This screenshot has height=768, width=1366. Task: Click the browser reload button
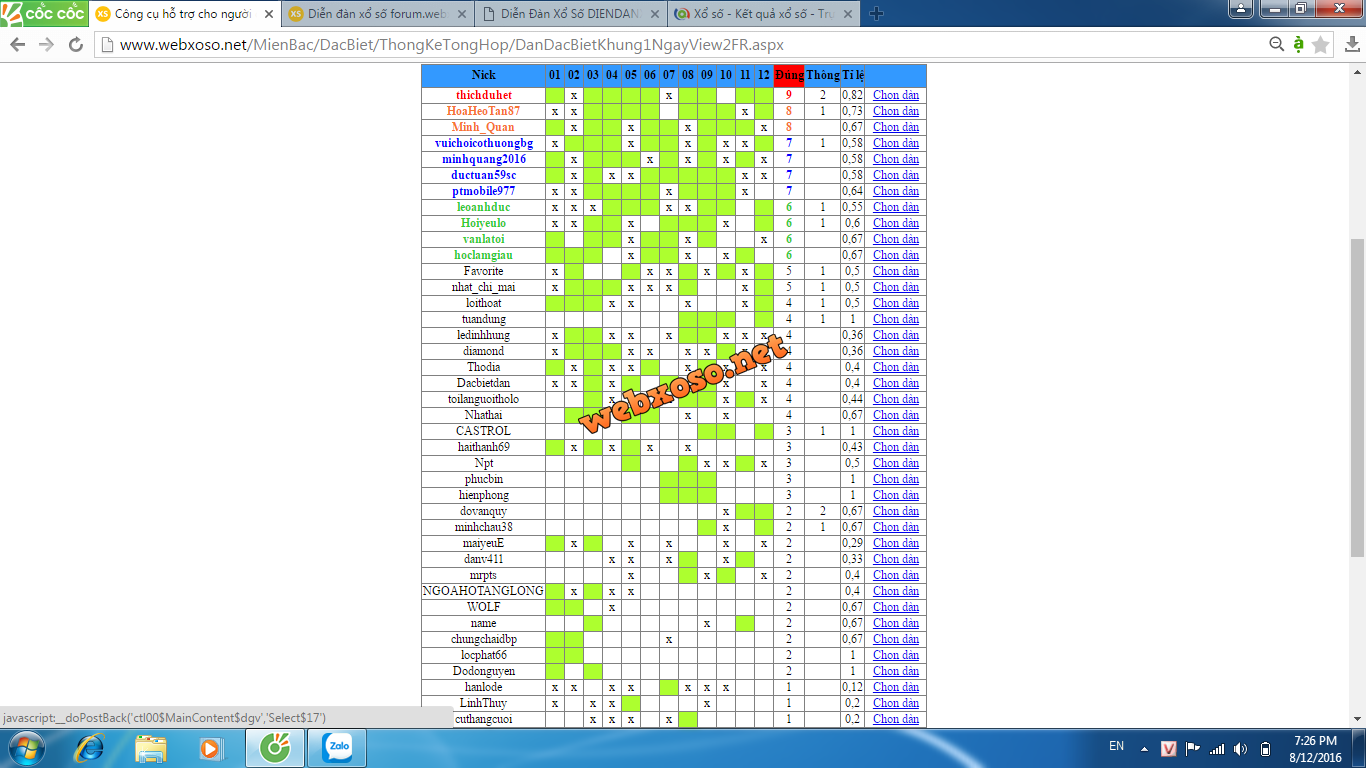coord(76,45)
